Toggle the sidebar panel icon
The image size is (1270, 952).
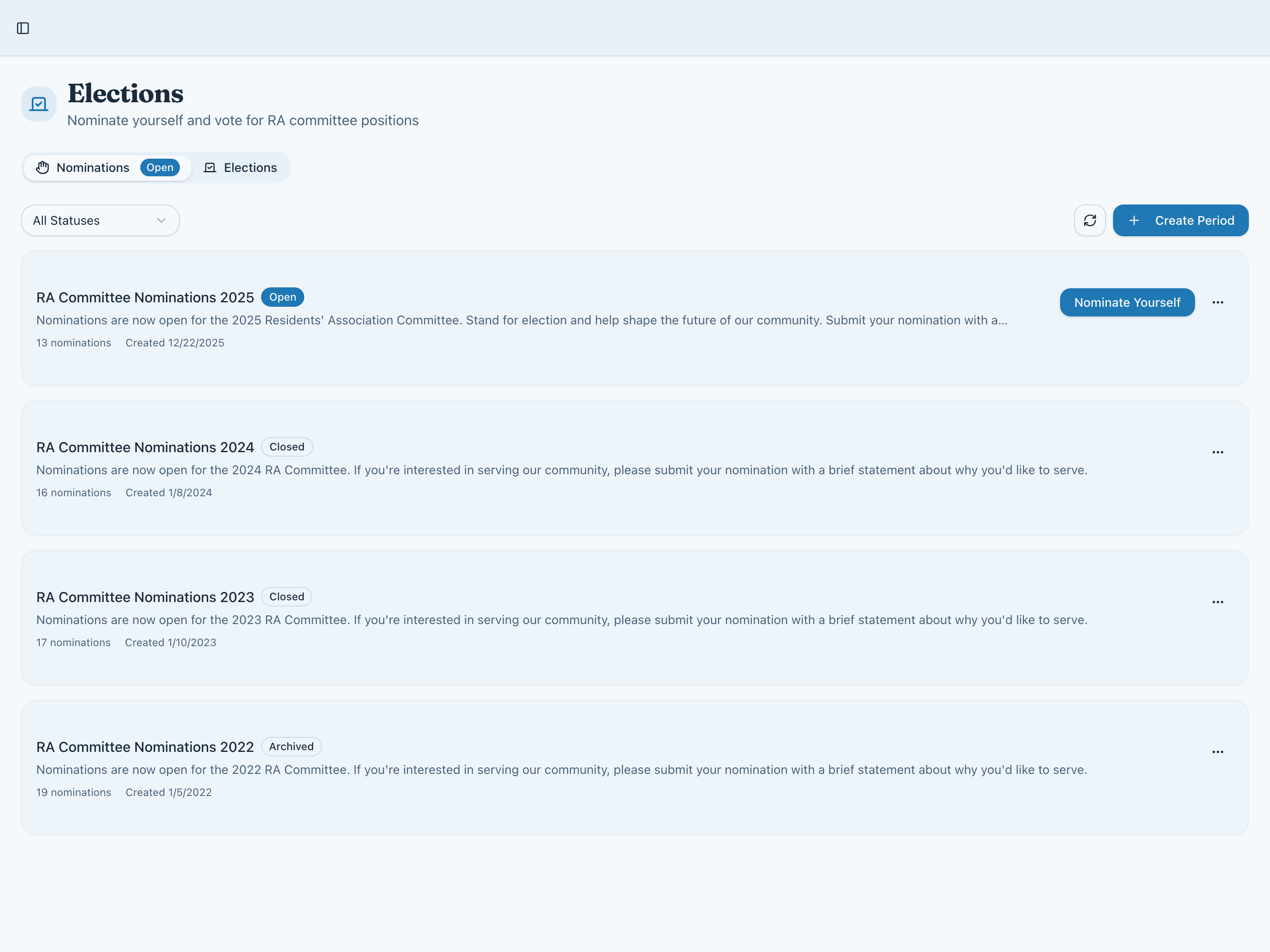coord(23,28)
